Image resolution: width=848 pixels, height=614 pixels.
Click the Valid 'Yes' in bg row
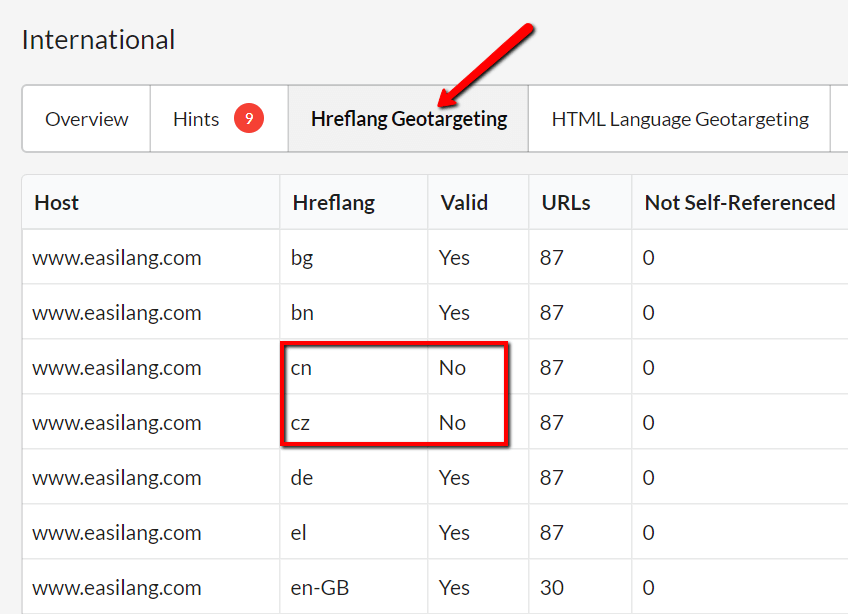coord(454,258)
